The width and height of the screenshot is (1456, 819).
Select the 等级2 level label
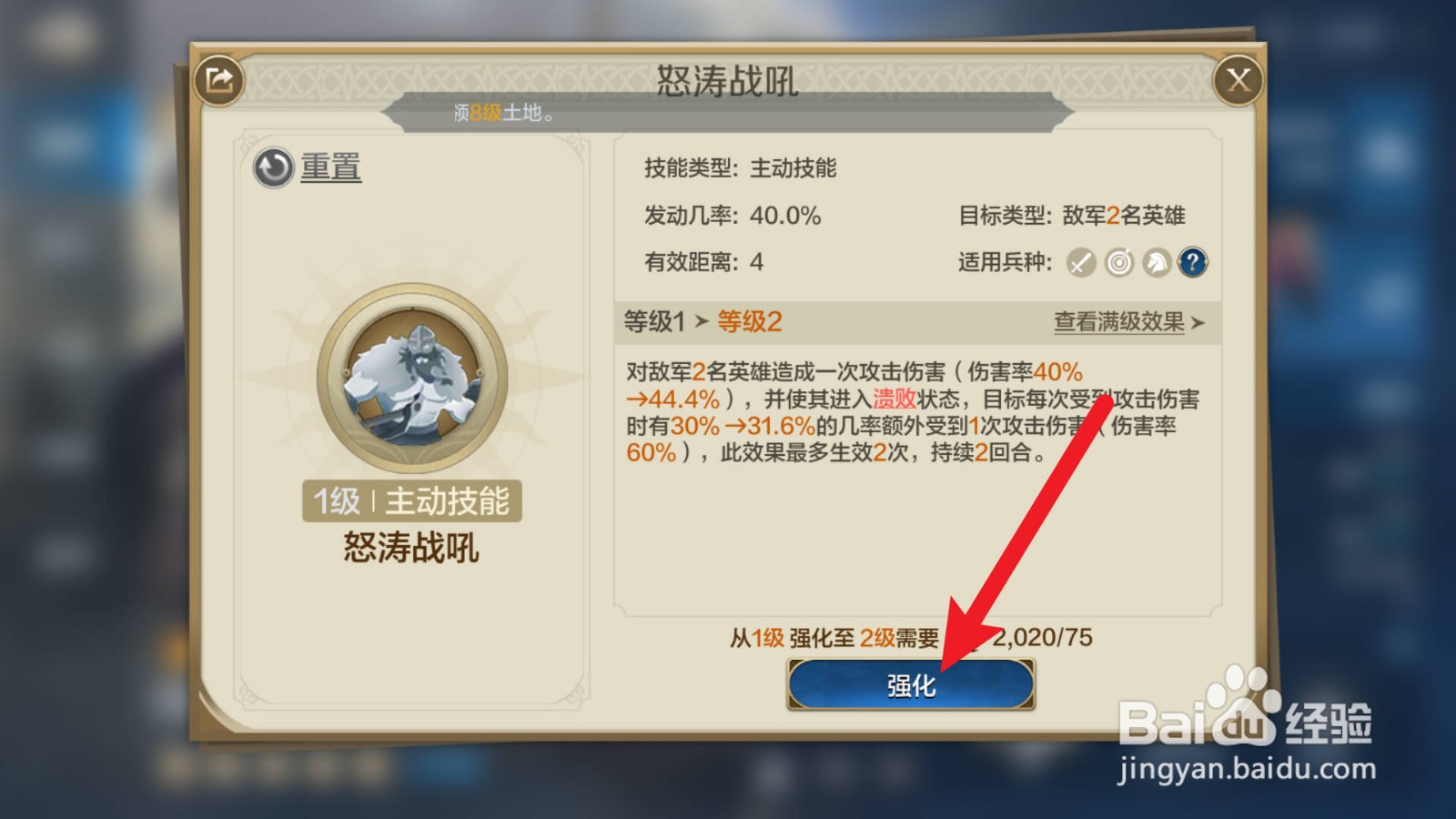coord(750,321)
